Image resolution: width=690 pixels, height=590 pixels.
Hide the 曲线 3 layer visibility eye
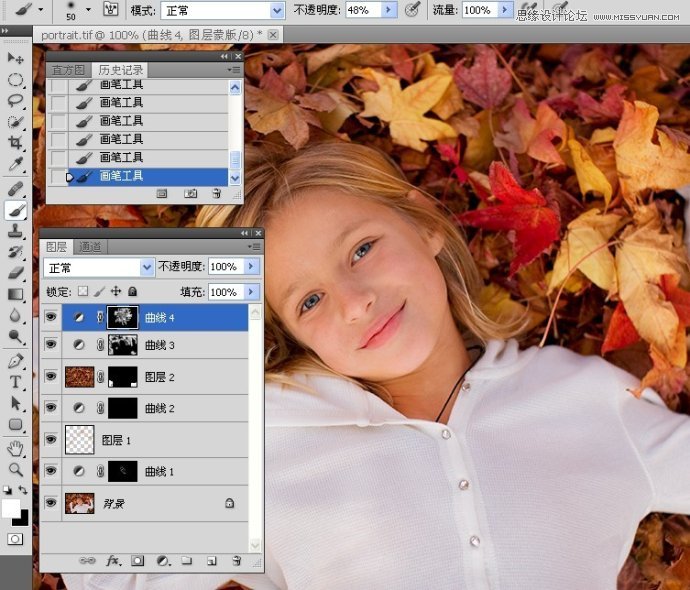pyautogui.click(x=51, y=345)
